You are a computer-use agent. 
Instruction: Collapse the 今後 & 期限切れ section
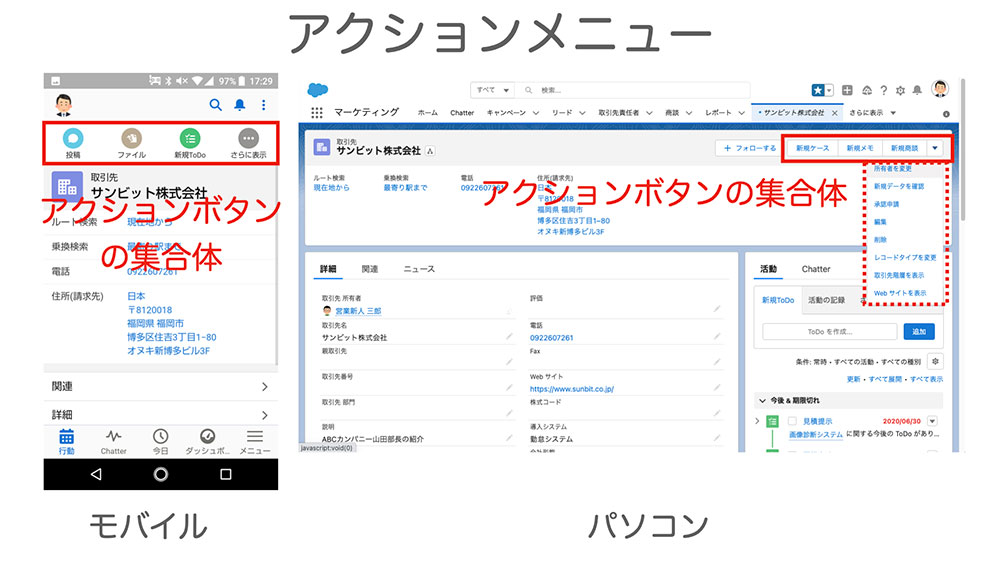[x=762, y=401]
